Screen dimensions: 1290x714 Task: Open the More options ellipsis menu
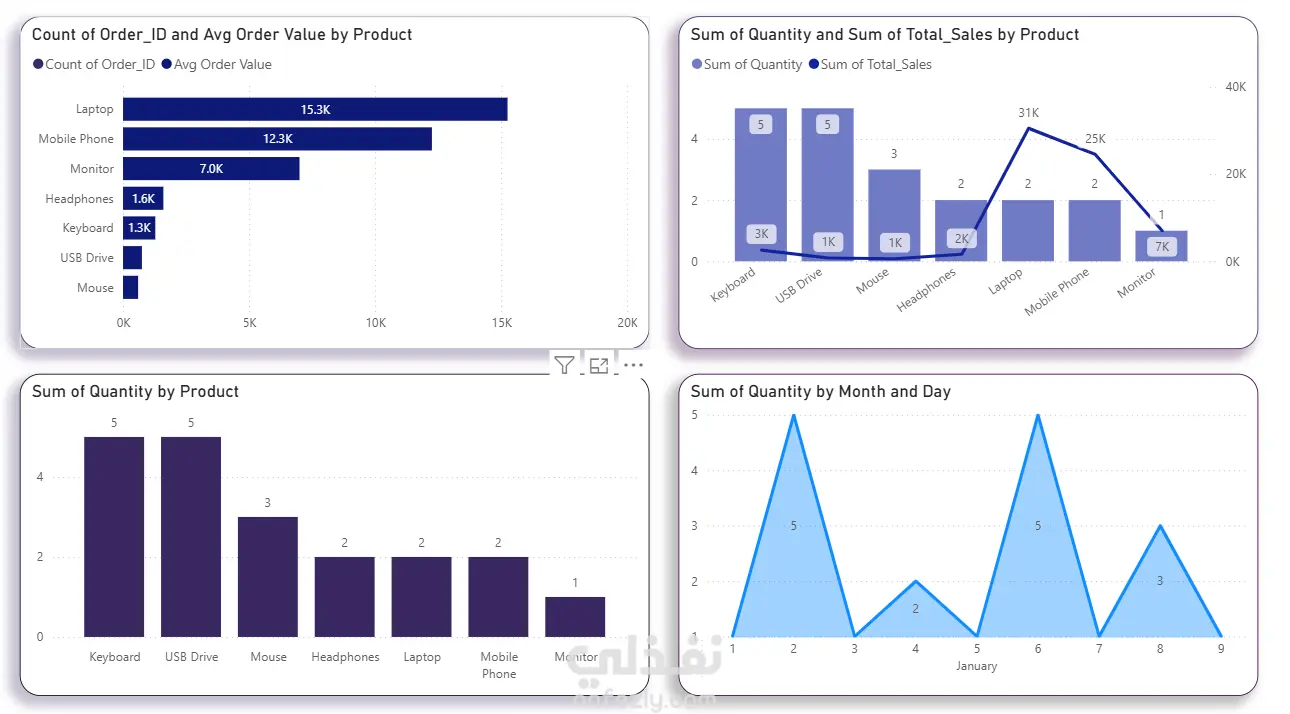(x=633, y=366)
